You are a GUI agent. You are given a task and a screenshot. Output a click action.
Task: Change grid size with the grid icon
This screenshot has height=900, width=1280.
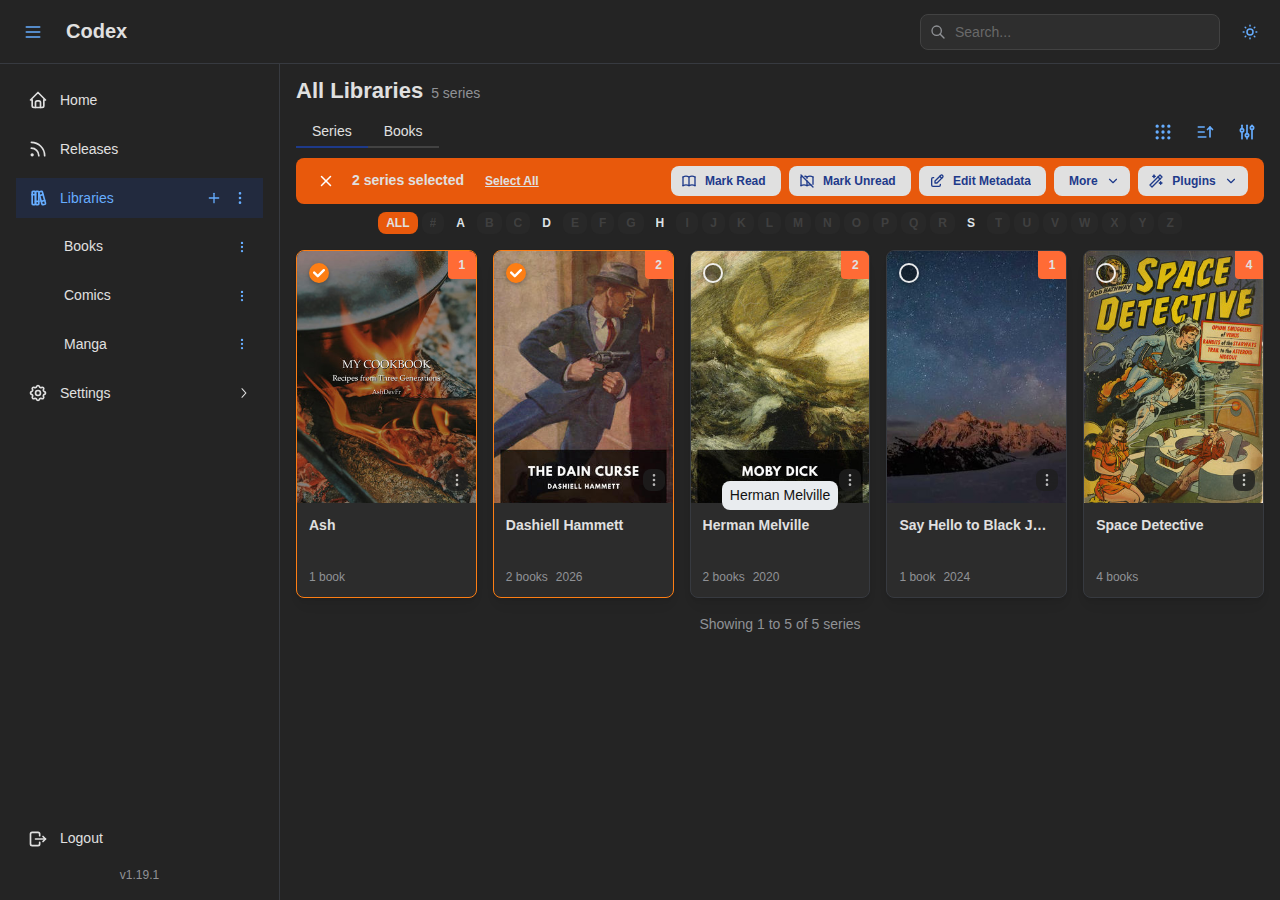pyautogui.click(x=1163, y=132)
